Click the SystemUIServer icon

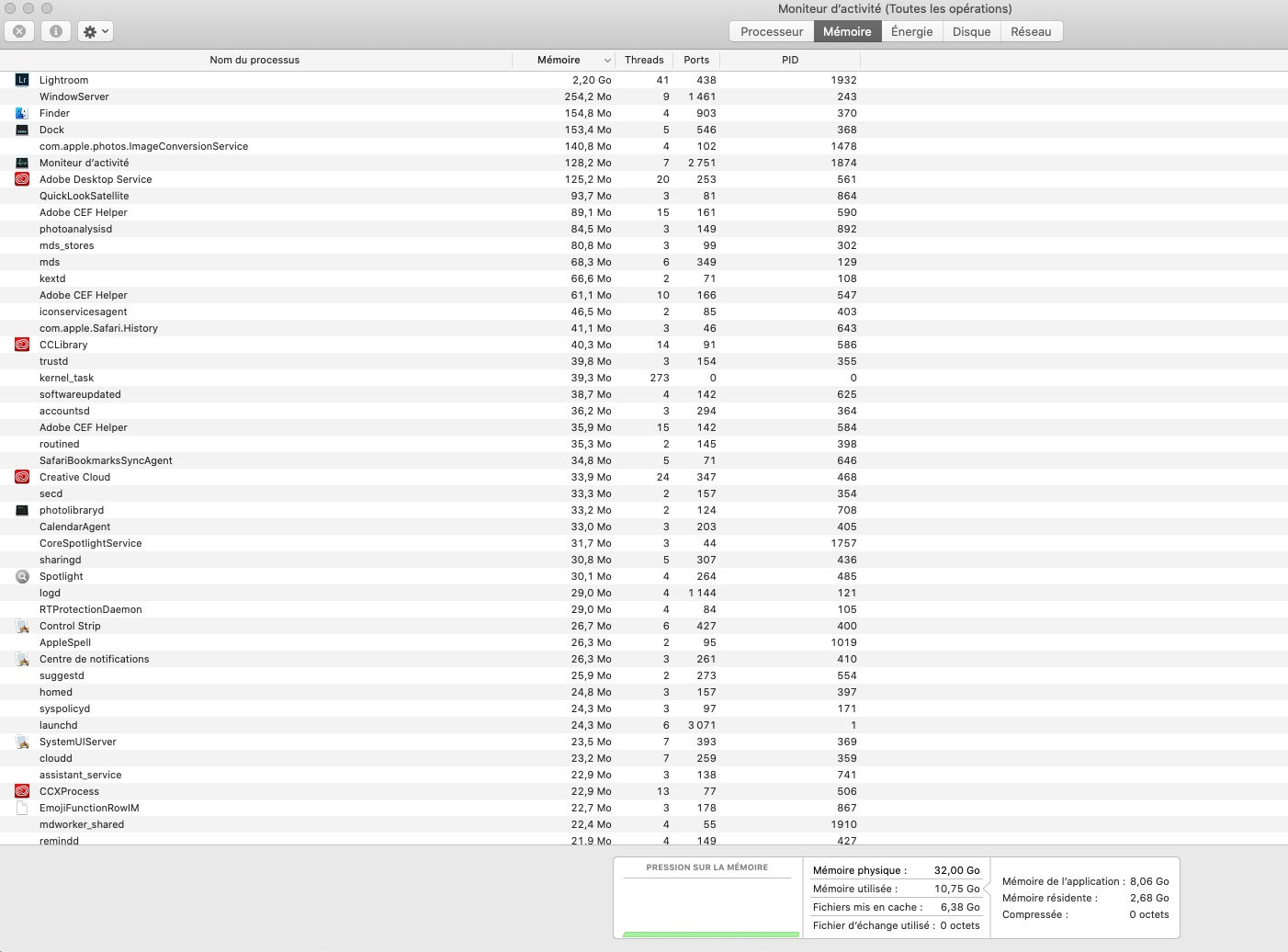point(22,742)
